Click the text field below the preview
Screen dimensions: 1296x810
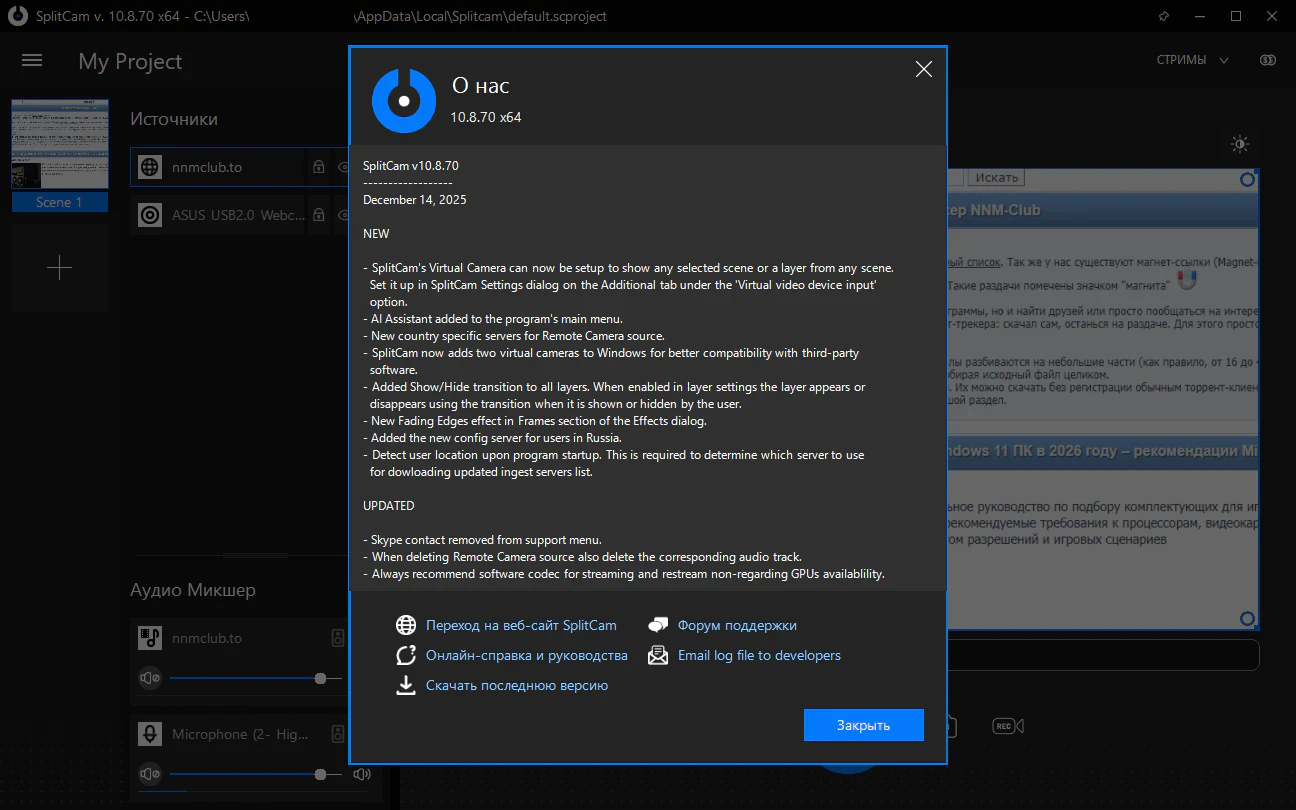point(1103,655)
